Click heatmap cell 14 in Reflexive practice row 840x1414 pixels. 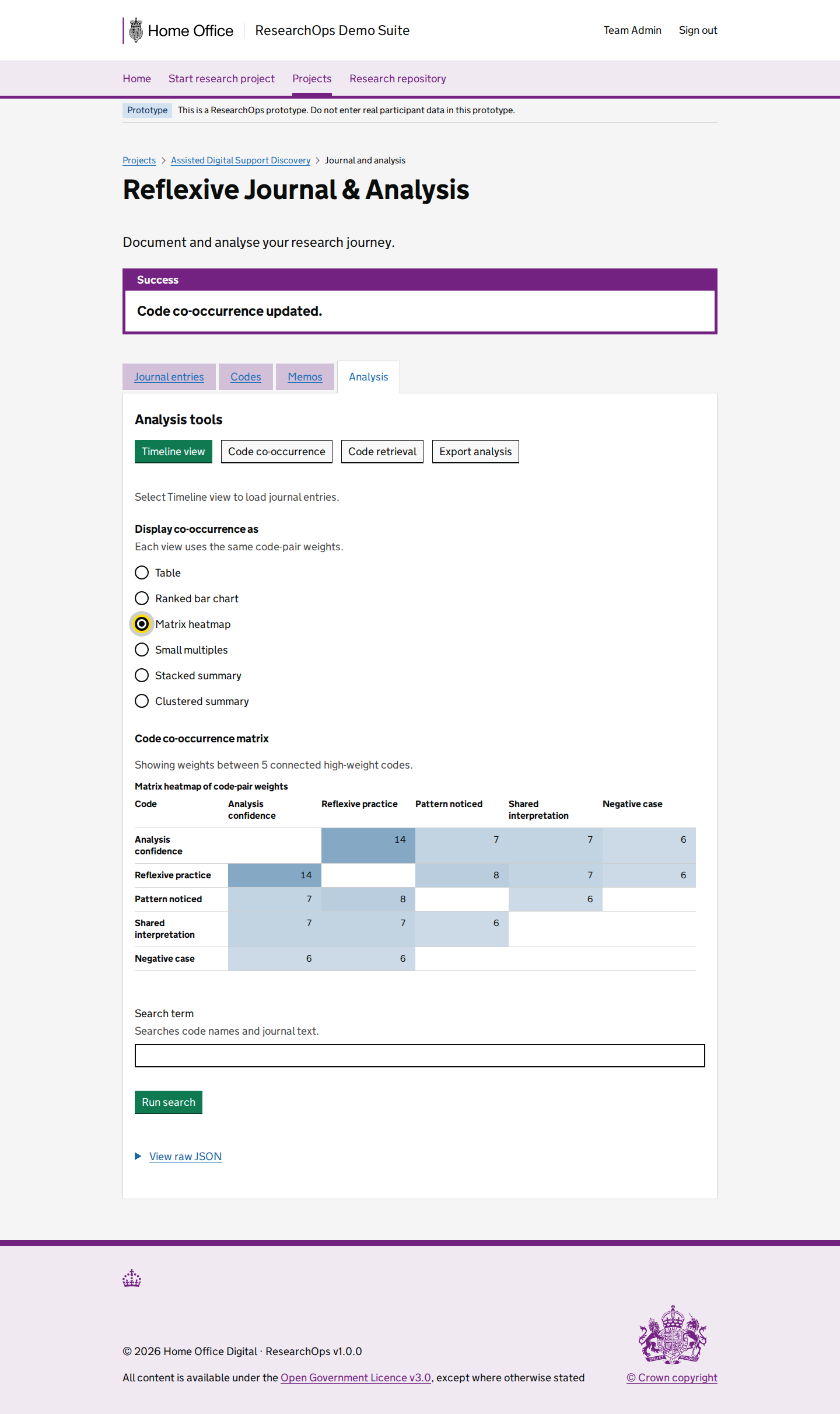[x=275, y=875]
